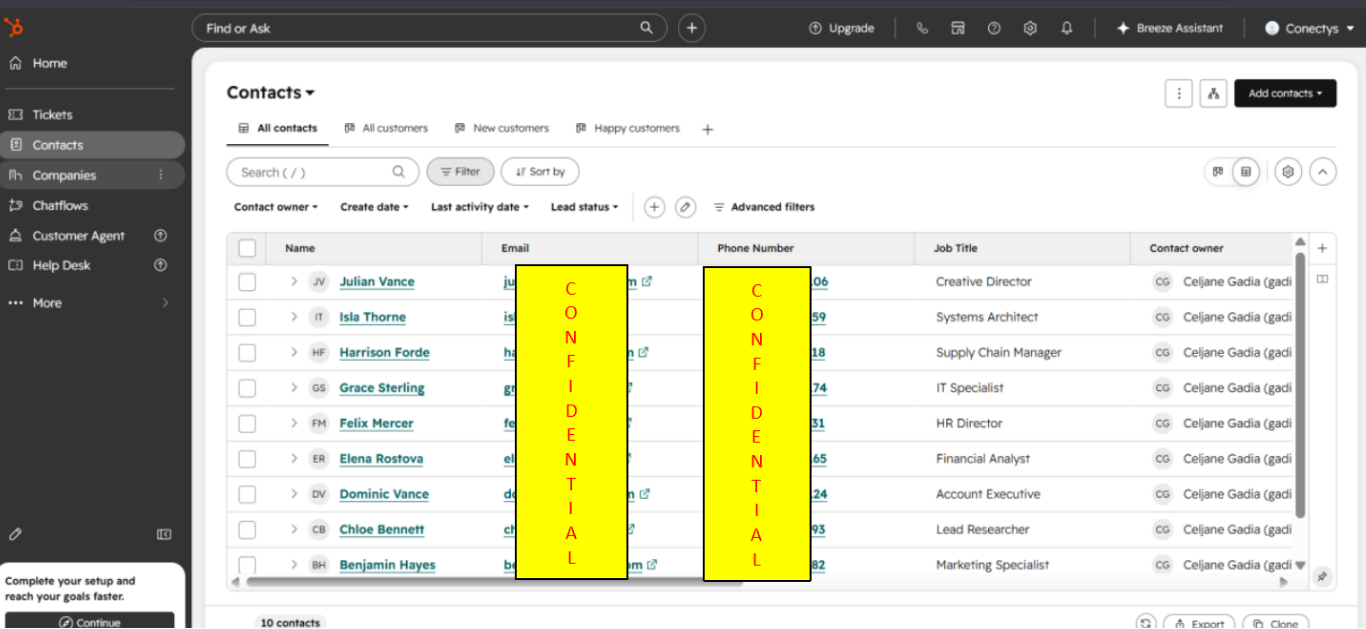Click the HubSpot sprocket logo
1366x629 pixels.
[14, 27]
